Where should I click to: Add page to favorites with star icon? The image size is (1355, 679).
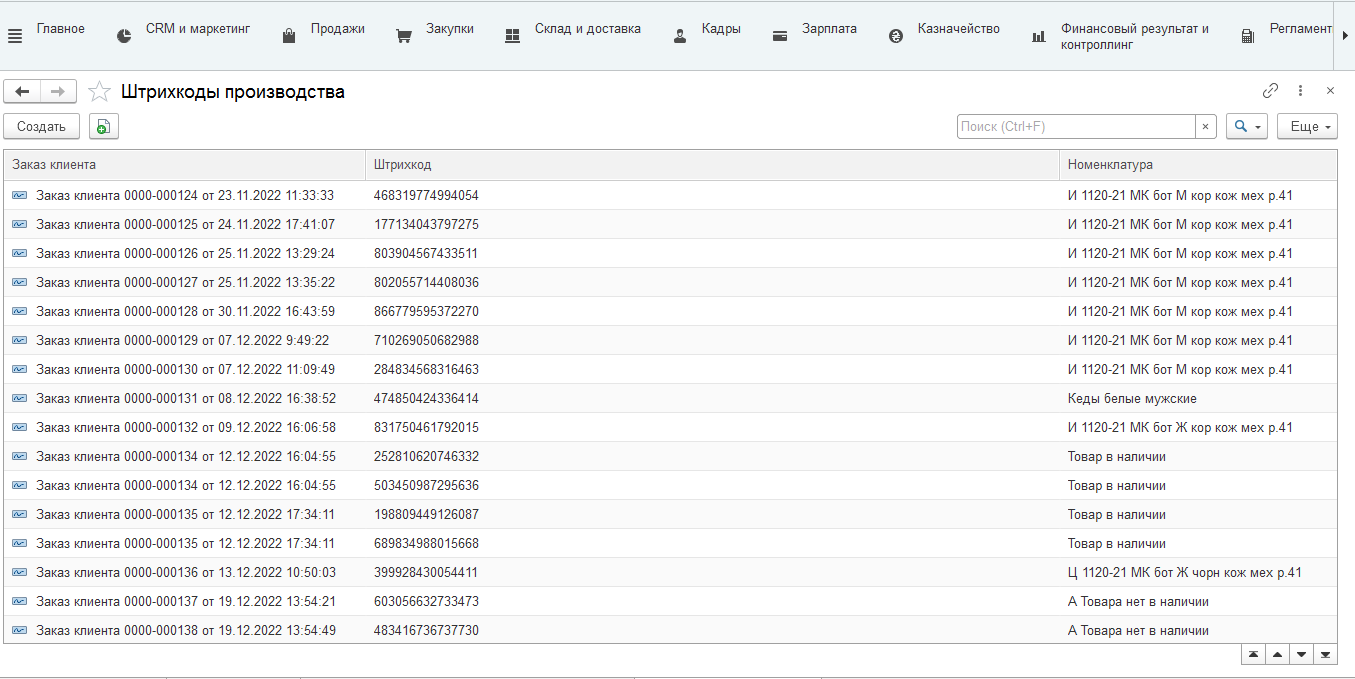99,92
